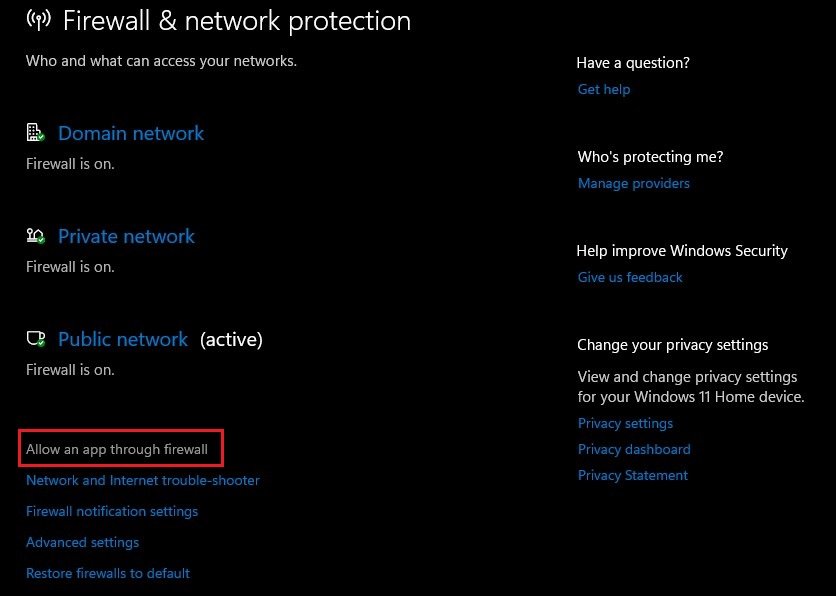This screenshot has height=596, width=836.
Task: Open the Privacy dashboard
Action: [x=634, y=449]
